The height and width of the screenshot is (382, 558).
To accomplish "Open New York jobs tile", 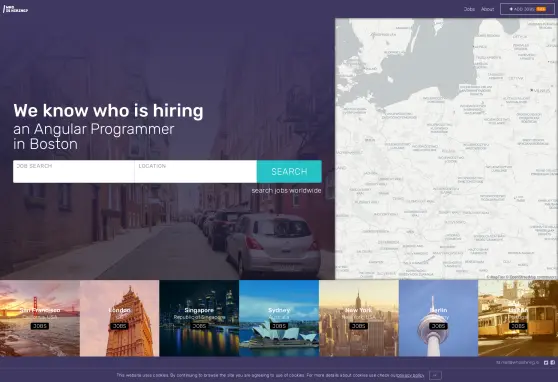I will coord(359,318).
